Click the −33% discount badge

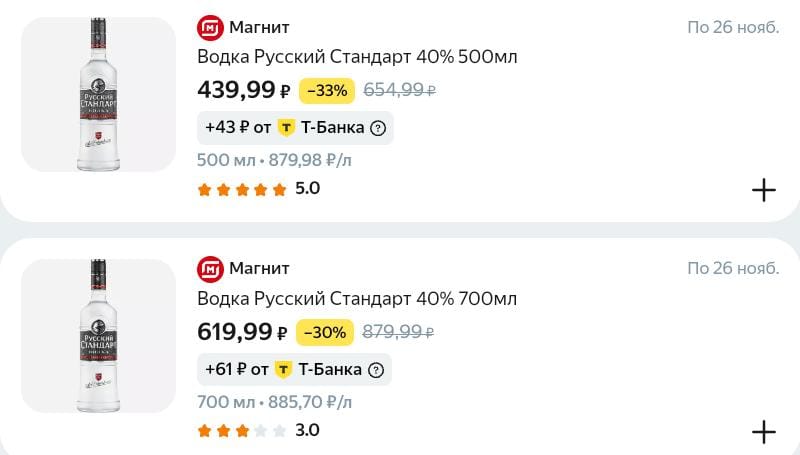point(327,91)
